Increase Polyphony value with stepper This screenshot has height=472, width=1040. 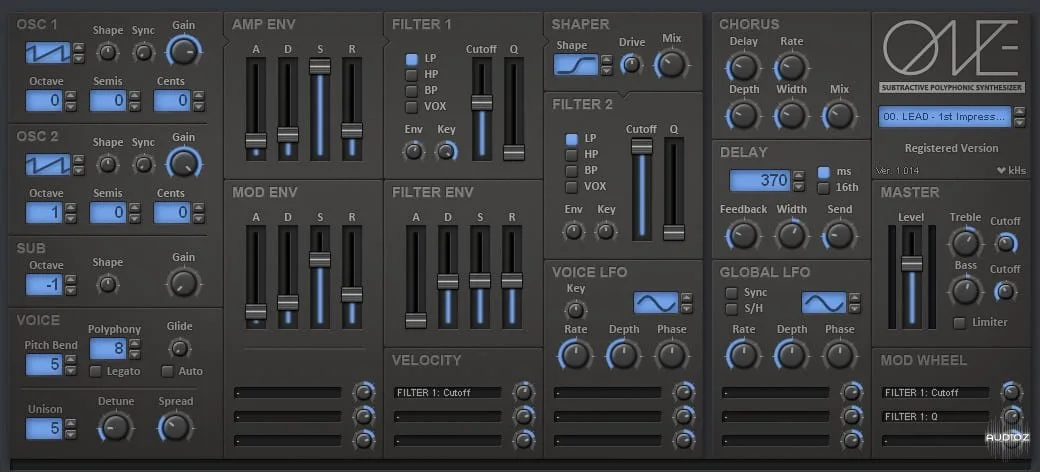tap(134, 344)
